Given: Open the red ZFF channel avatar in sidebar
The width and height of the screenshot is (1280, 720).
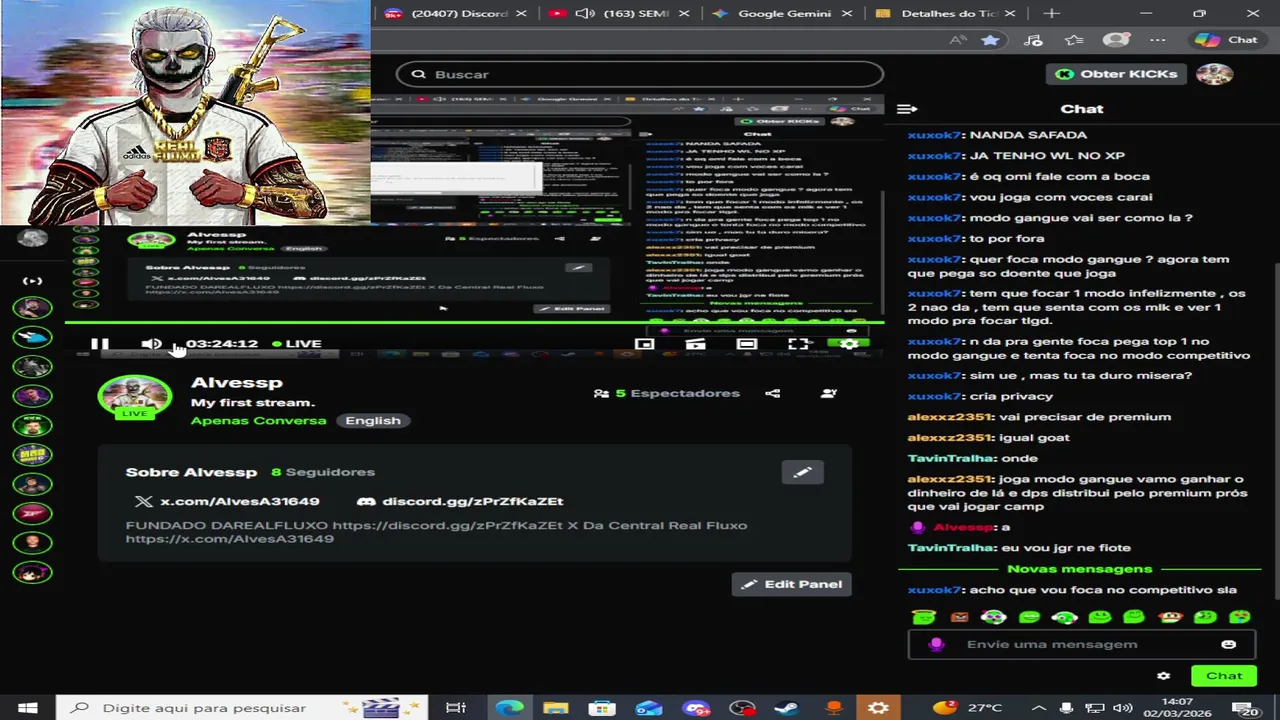Looking at the screenshot, I should [32, 513].
